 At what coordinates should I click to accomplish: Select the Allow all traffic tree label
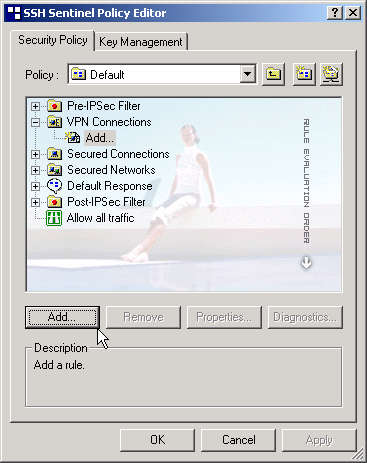point(100,218)
